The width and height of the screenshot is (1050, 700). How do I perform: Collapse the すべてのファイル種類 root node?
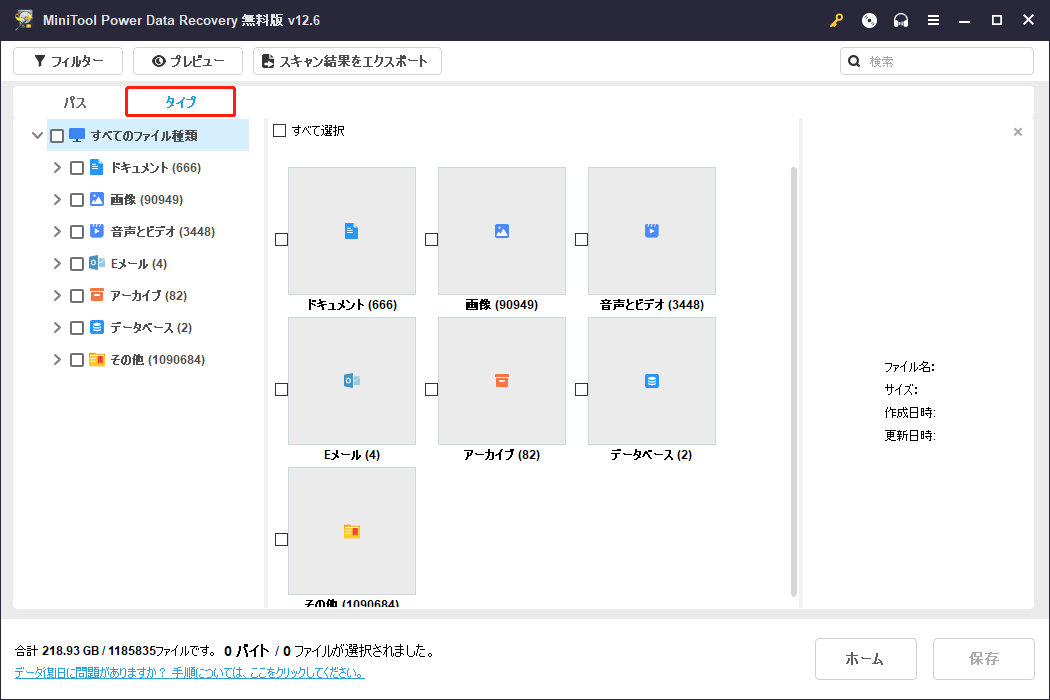(x=37, y=136)
